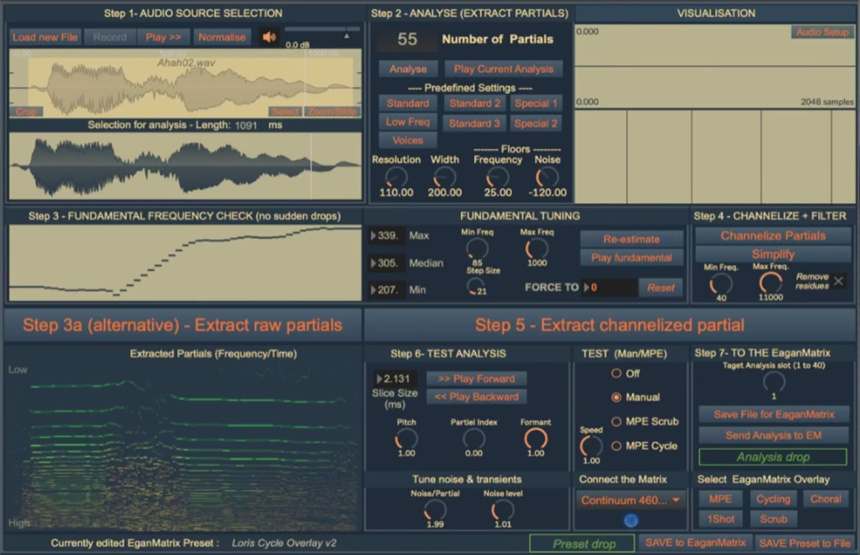
Task: Click Step 3a Extract raw partials
Action: 183,325
